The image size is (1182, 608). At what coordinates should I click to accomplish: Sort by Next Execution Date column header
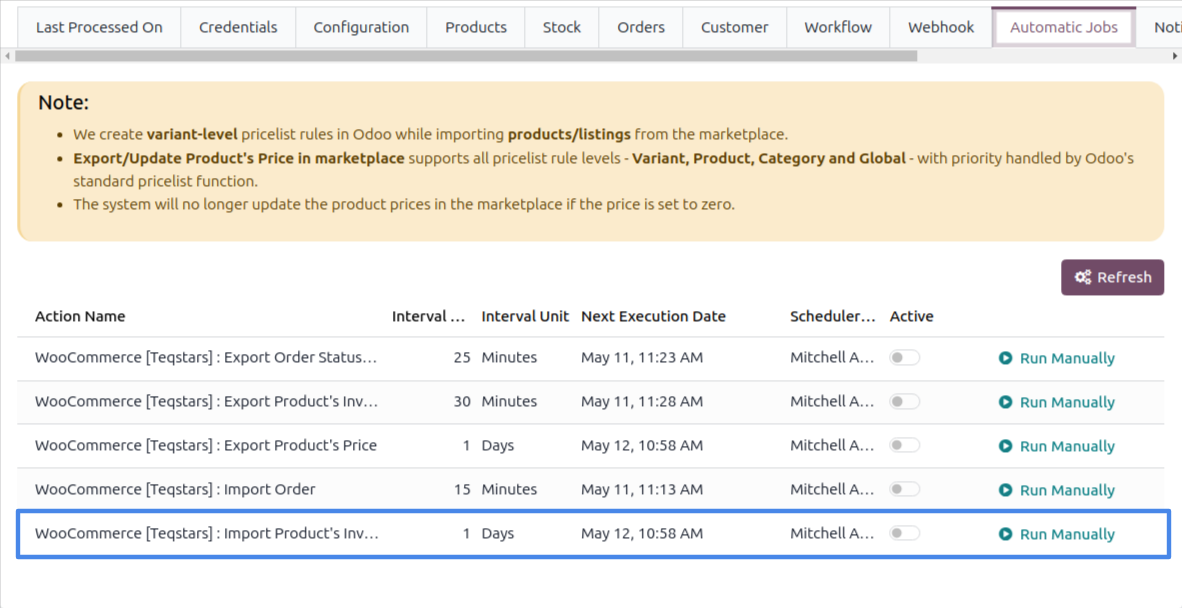click(654, 316)
